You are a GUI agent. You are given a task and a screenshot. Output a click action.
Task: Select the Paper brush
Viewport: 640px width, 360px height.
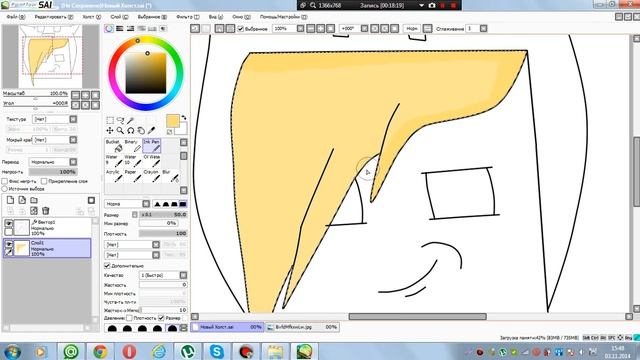click(133, 176)
